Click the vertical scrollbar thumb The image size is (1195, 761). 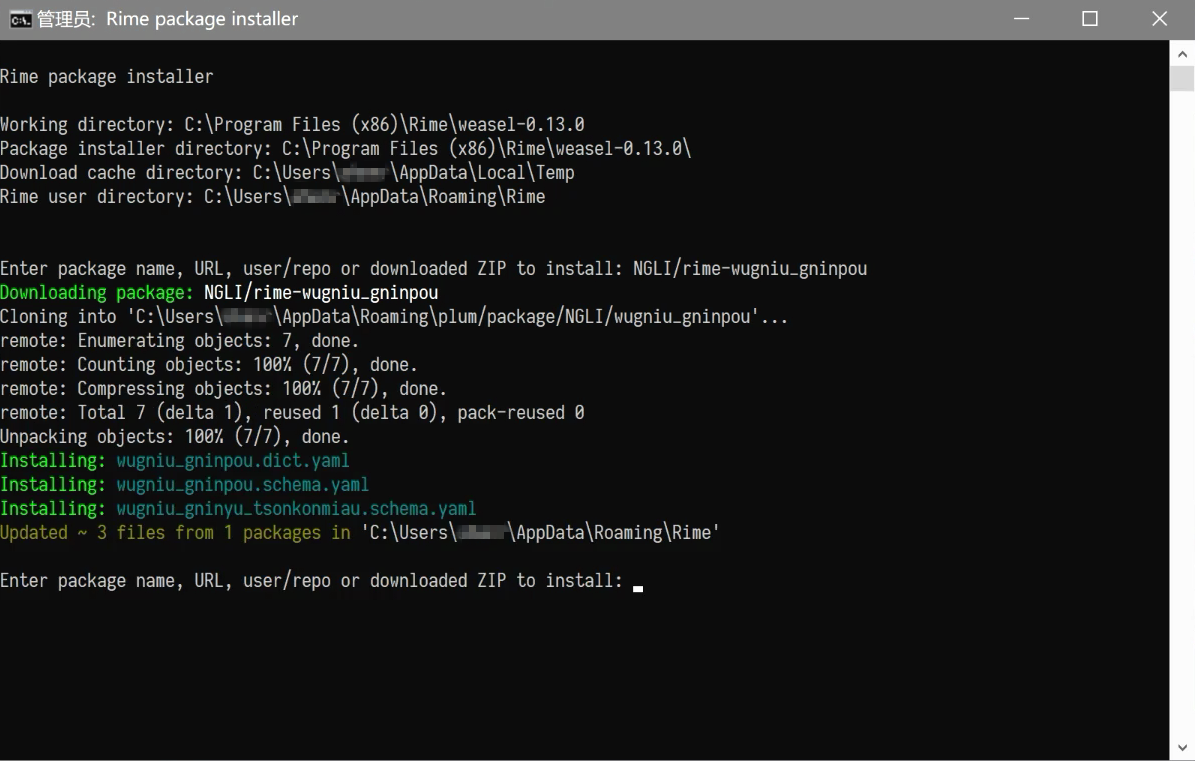[1181, 78]
